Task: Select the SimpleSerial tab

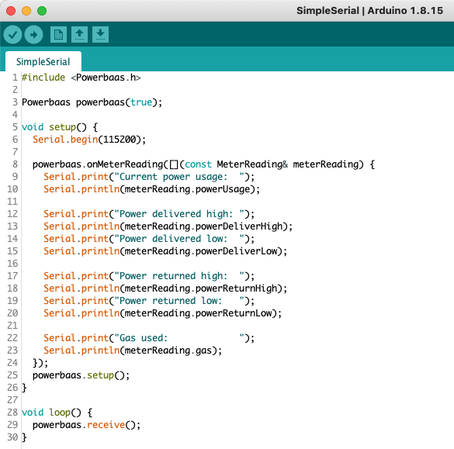Action: click(43, 61)
